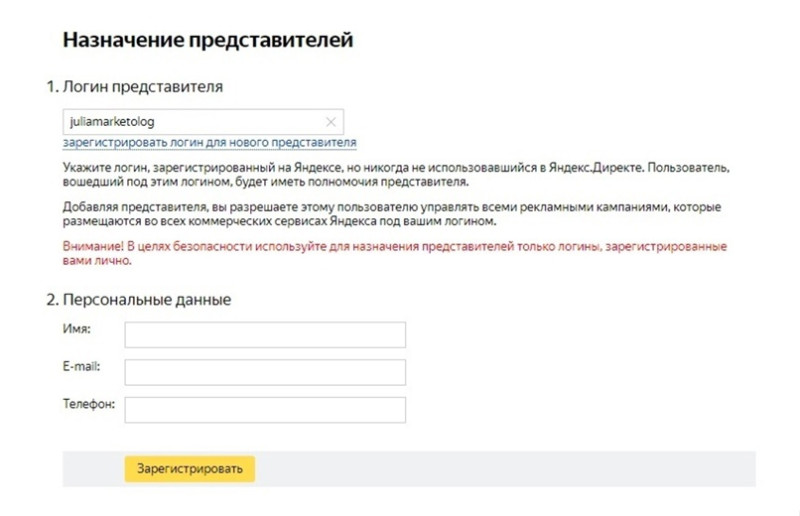Click the paragraph starting 'Добавляя представителя'
Image resolution: width=800 pixels, height=516 pixels.
[x=392, y=214]
